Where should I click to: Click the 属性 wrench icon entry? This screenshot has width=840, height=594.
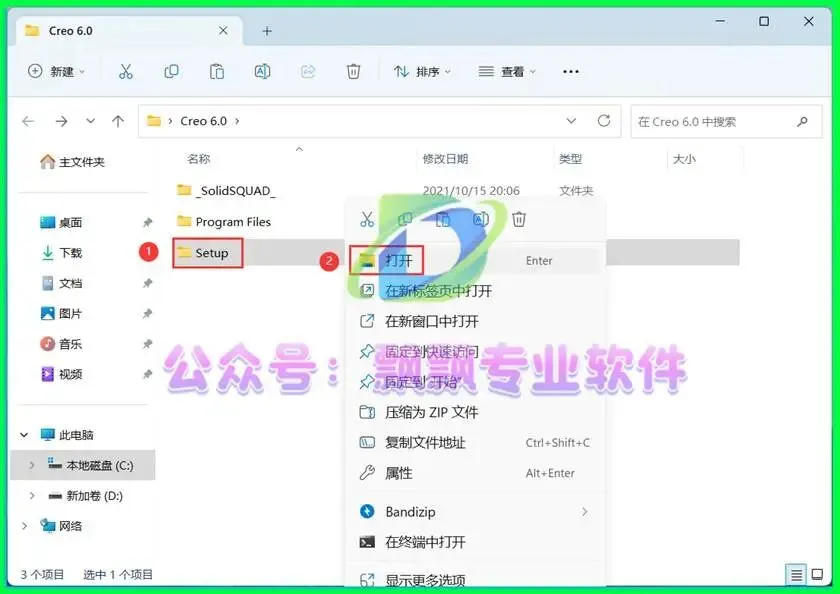[367, 473]
